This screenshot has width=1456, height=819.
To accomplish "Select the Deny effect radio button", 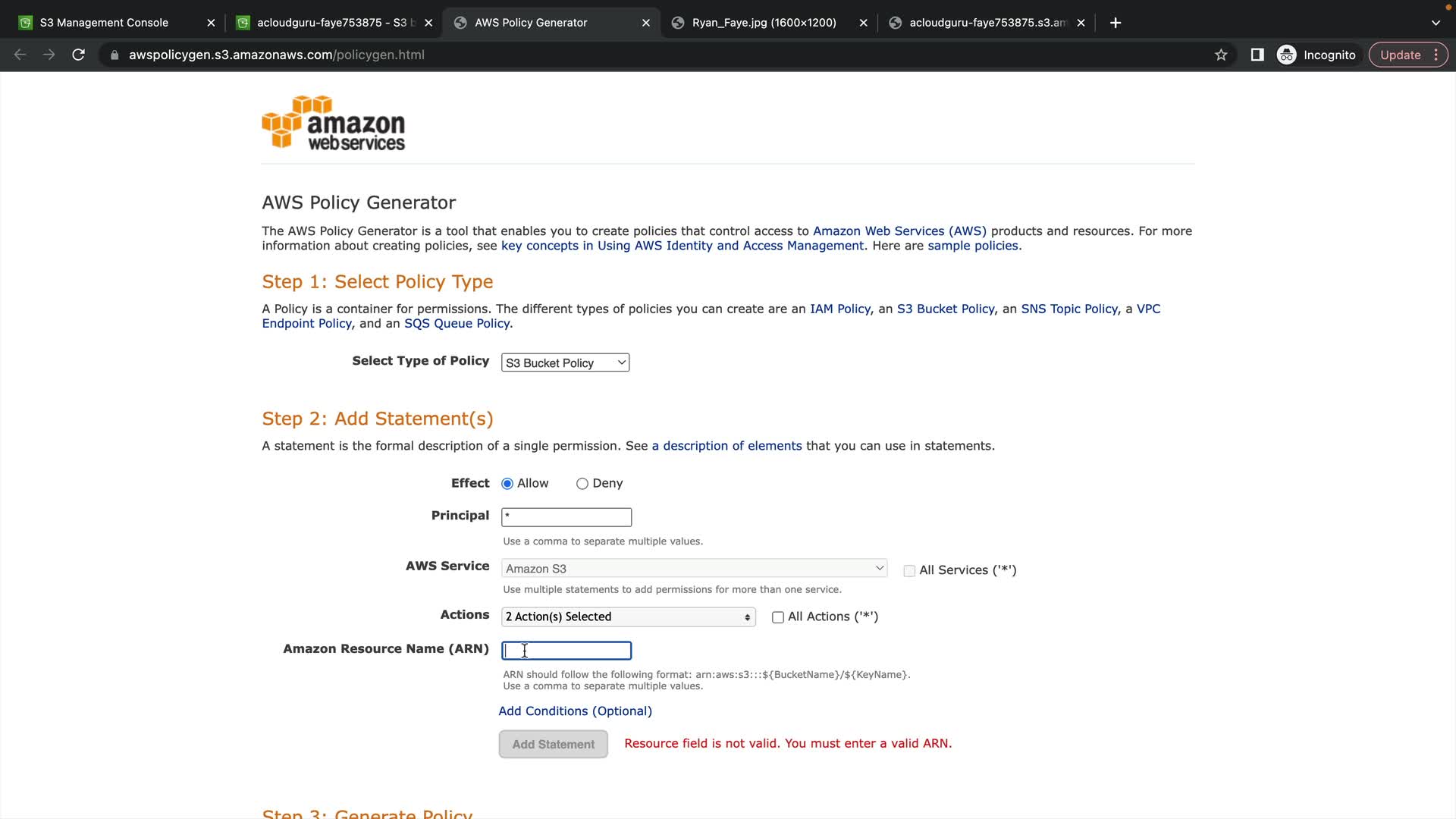I will 582,484.
